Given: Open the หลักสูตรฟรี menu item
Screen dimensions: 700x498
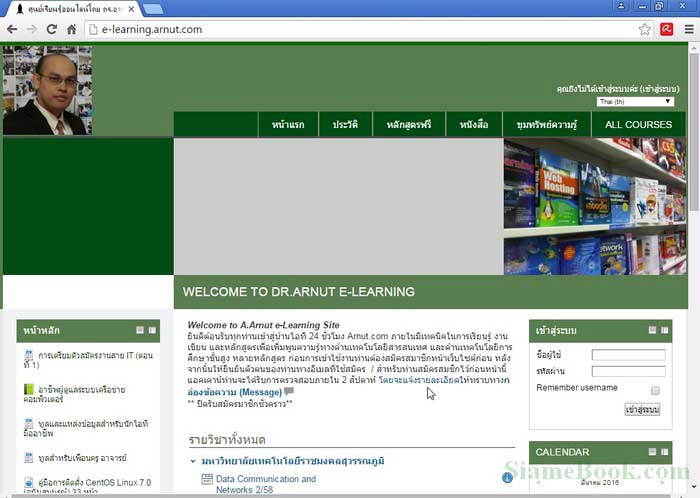Looking at the screenshot, I should click(x=409, y=124).
